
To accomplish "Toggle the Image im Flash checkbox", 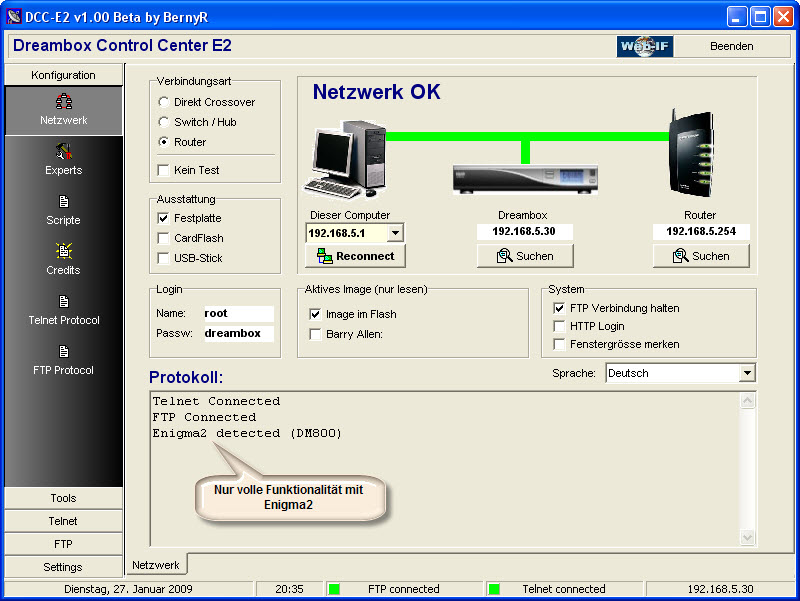I will [315, 314].
